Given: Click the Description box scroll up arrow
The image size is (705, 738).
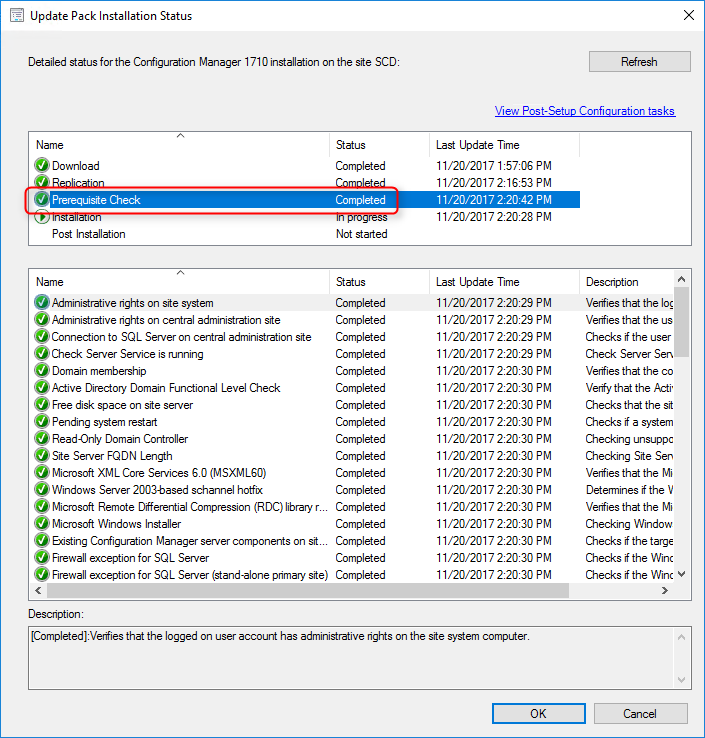Looking at the screenshot, I should pyautogui.click(x=681, y=637).
